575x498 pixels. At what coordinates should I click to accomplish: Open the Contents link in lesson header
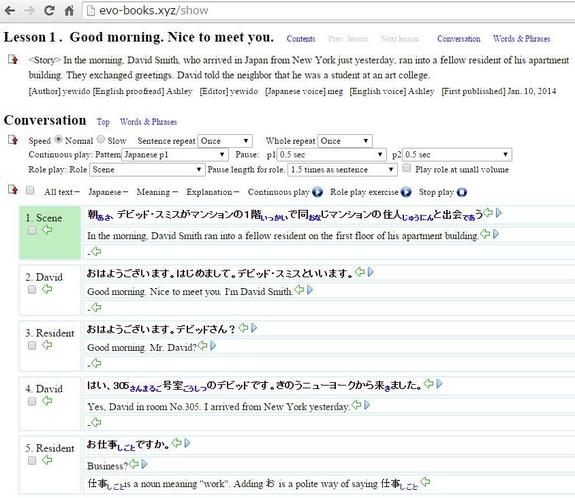click(301, 39)
